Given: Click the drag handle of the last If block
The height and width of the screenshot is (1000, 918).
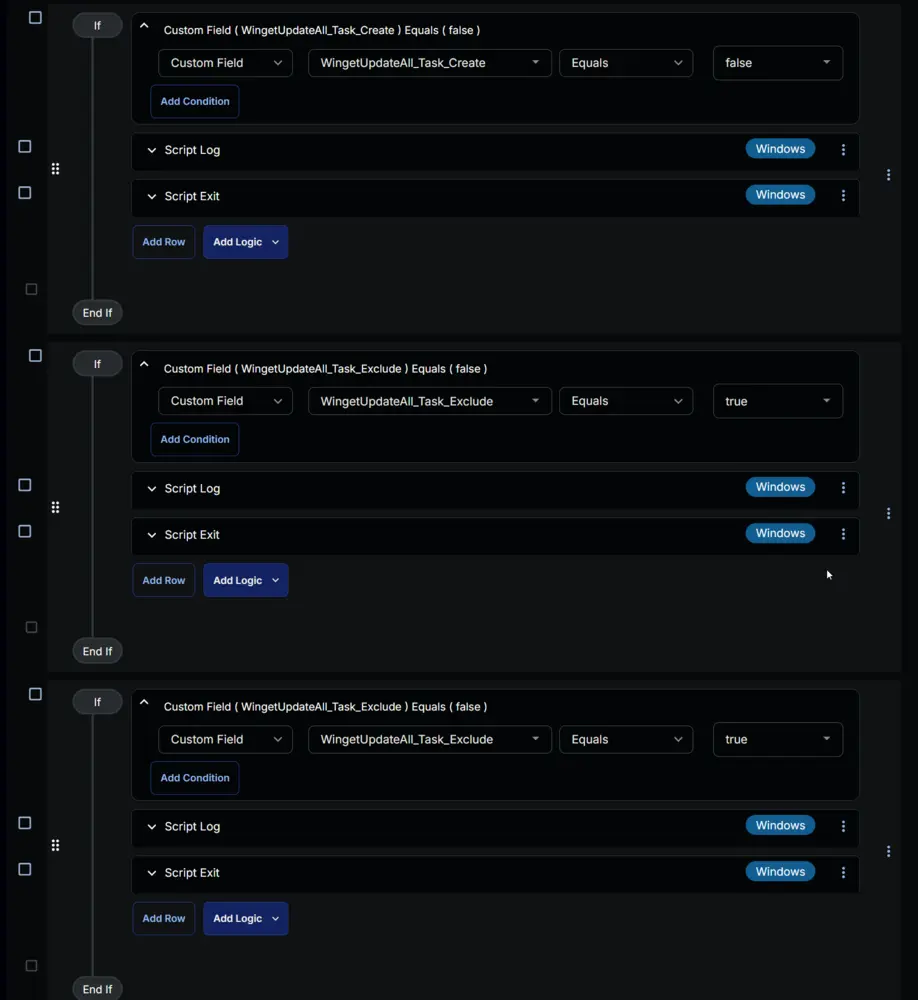Looking at the screenshot, I should (x=56, y=845).
